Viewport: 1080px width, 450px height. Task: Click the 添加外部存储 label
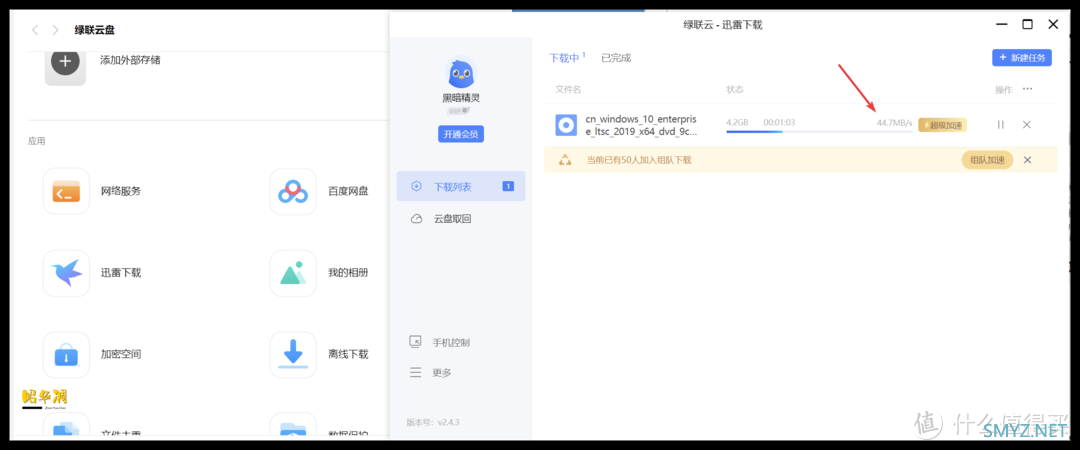point(131,60)
